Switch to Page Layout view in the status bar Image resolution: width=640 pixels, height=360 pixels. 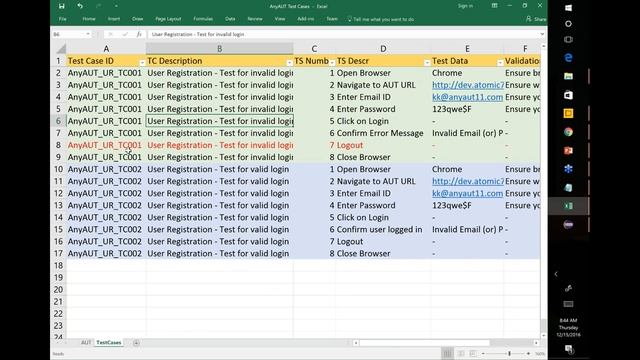point(460,353)
